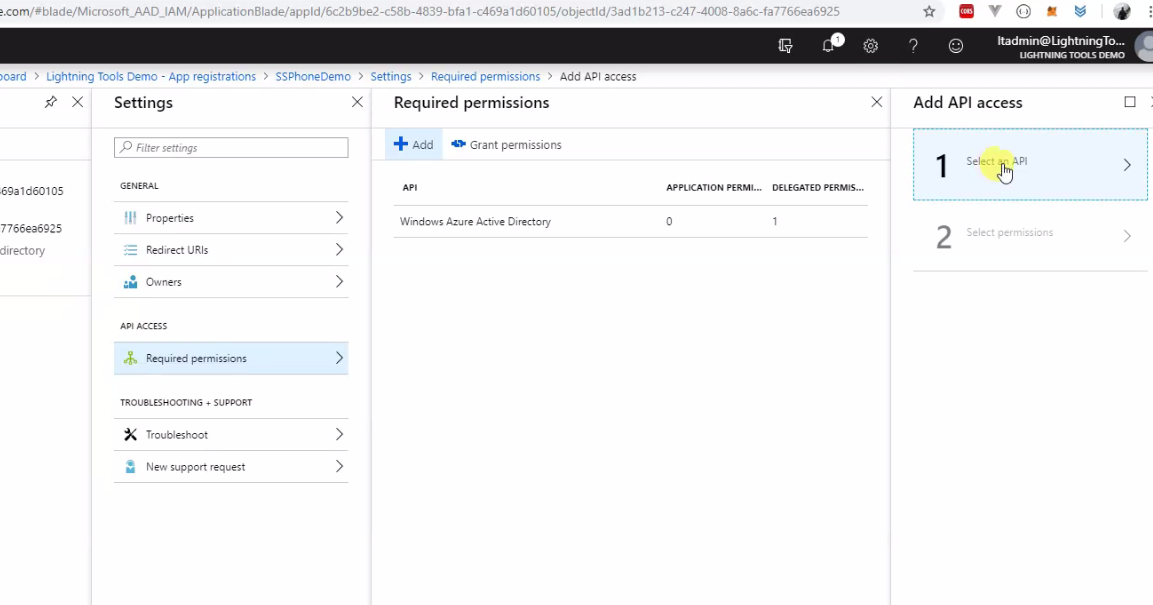Open the red CORS browser extension
This screenshot has height=605, width=1153.
click(966, 12)
